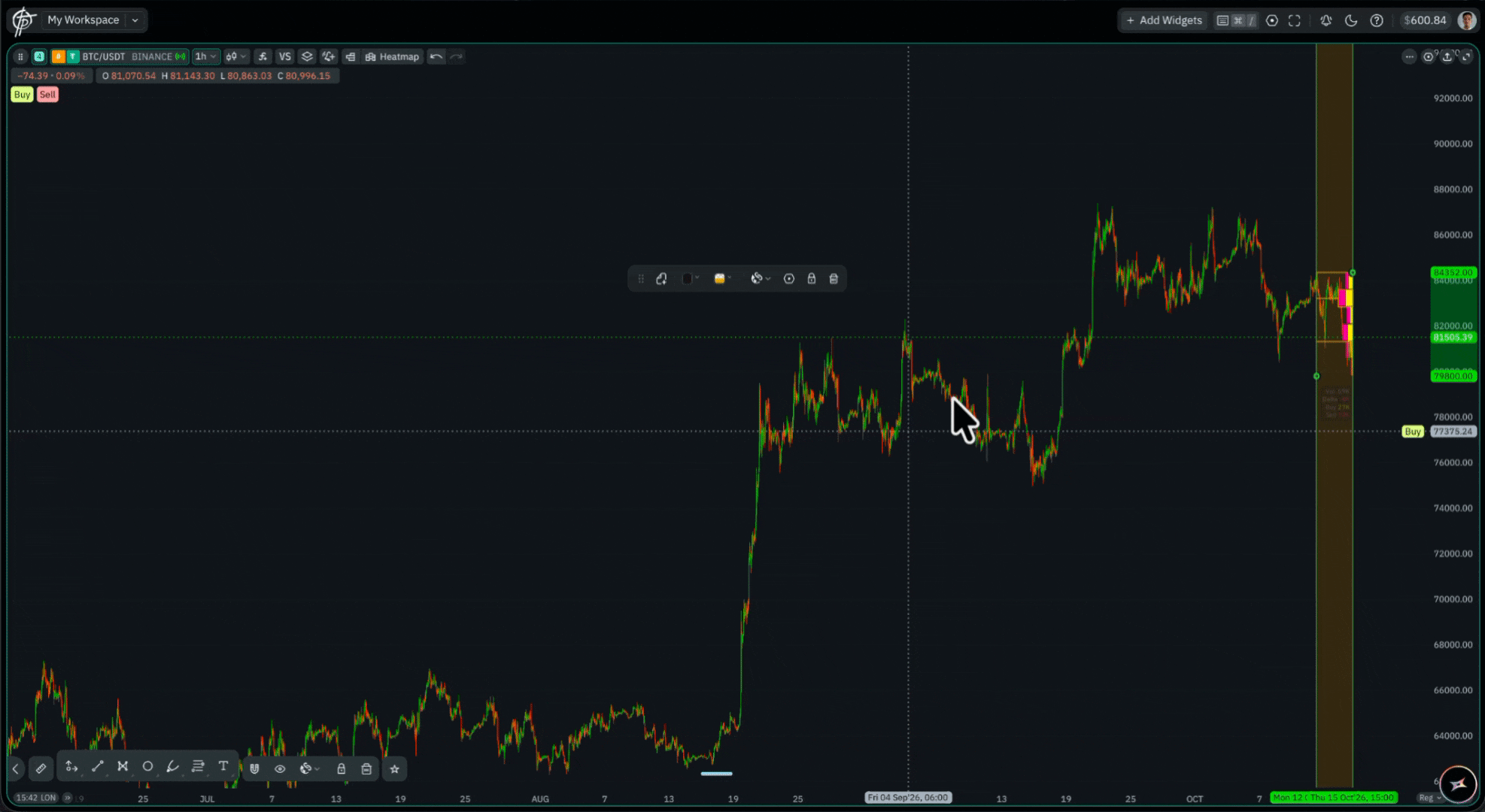Open the candlestick chart type dropdown
This screenshot has width=1485, height=812.
[x=235, y=56]
